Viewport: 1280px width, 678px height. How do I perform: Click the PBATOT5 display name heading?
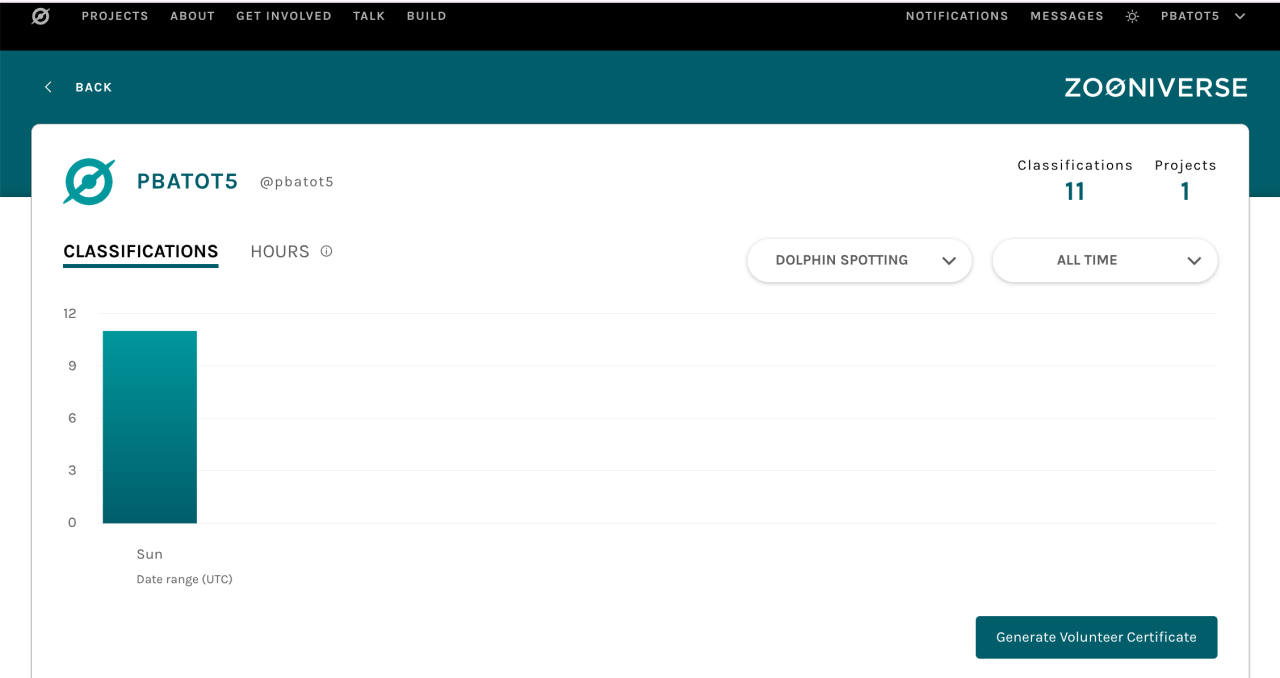(187, 182)
